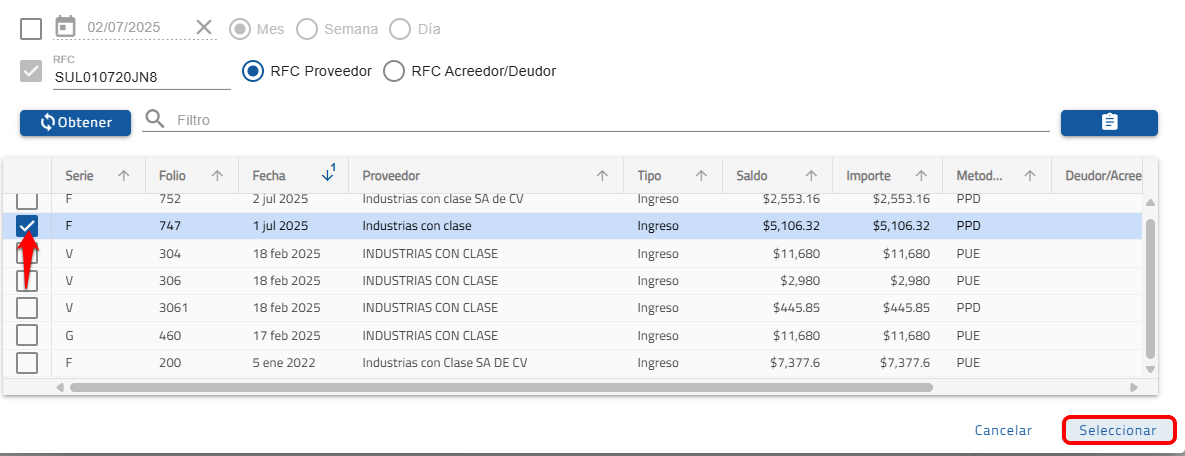The width and height of the screenshot is (1185, 456).
Task: Select RFC Acreedor/Deudor radio option
Action: click(395, 71)
